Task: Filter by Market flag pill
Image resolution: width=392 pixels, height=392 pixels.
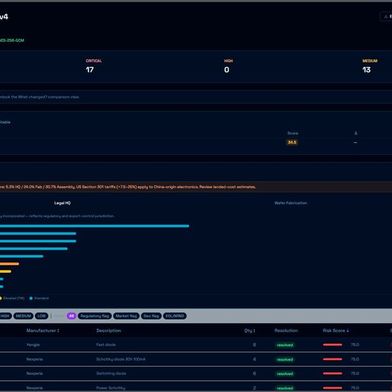Action: (126, 316)
